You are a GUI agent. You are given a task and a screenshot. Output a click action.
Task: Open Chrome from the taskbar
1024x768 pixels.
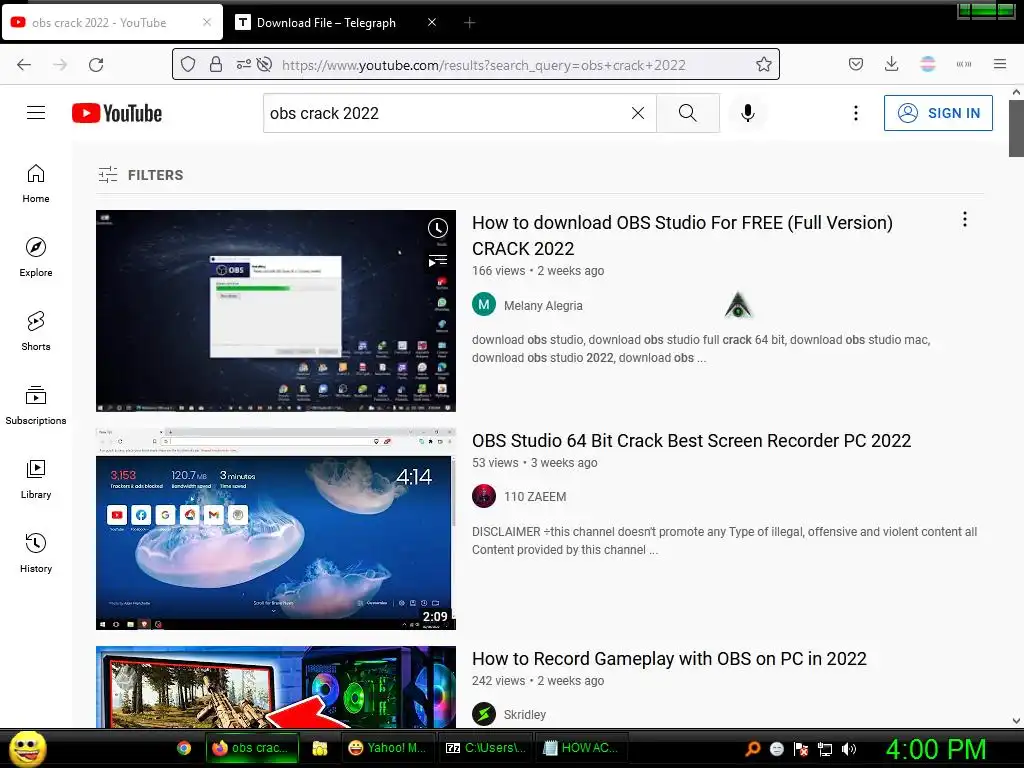184,748
